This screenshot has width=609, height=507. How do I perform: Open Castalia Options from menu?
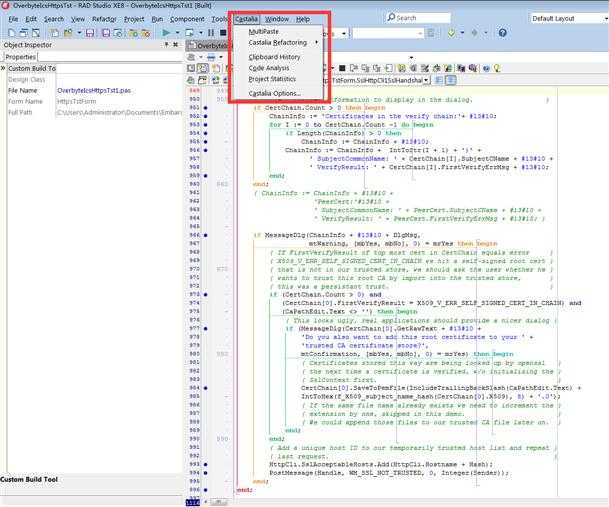[x=275, y=93]
